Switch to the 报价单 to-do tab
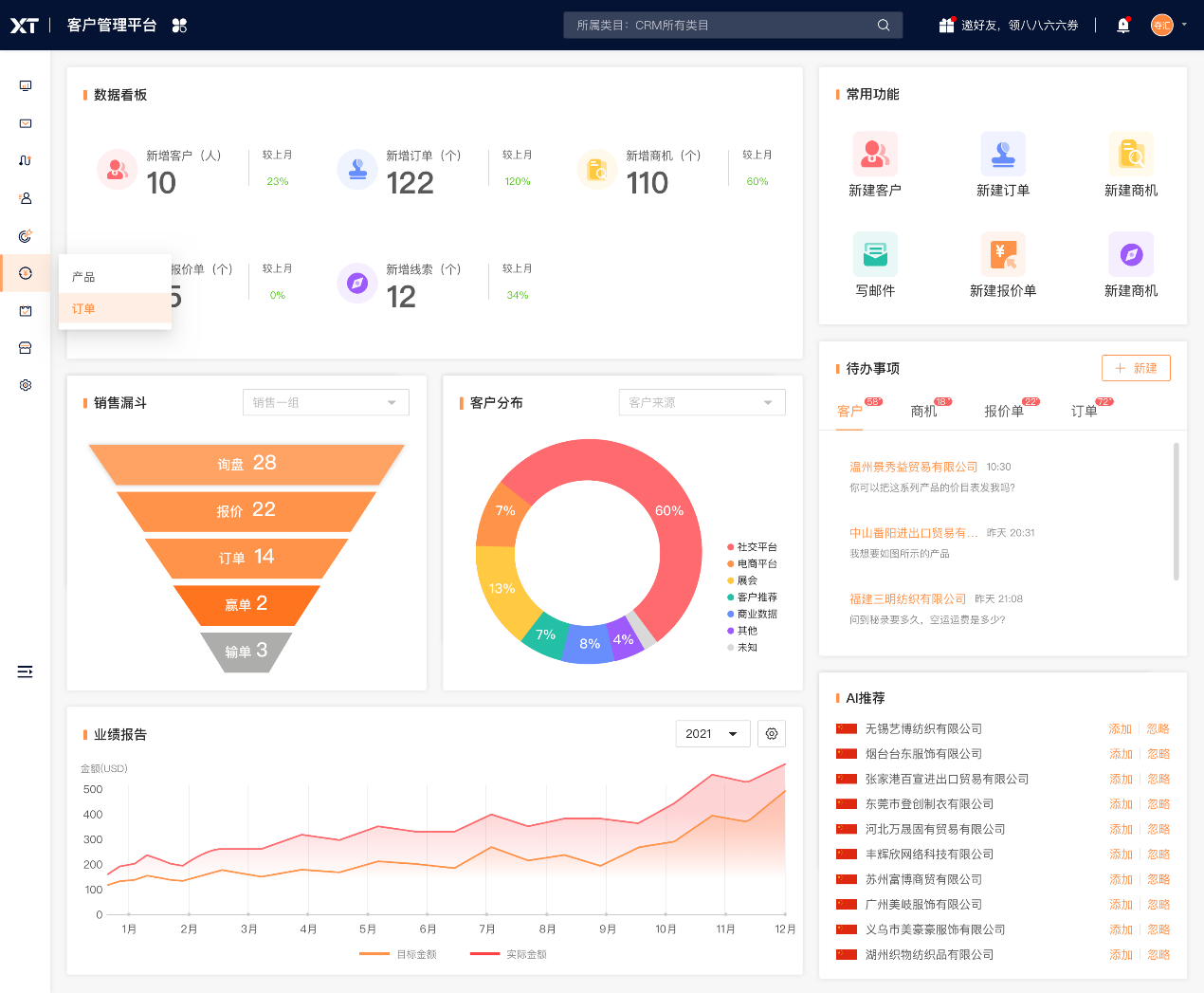The height and width of the screenshot is (993, 1204). pyautogui.click(x=1004, y=412)
